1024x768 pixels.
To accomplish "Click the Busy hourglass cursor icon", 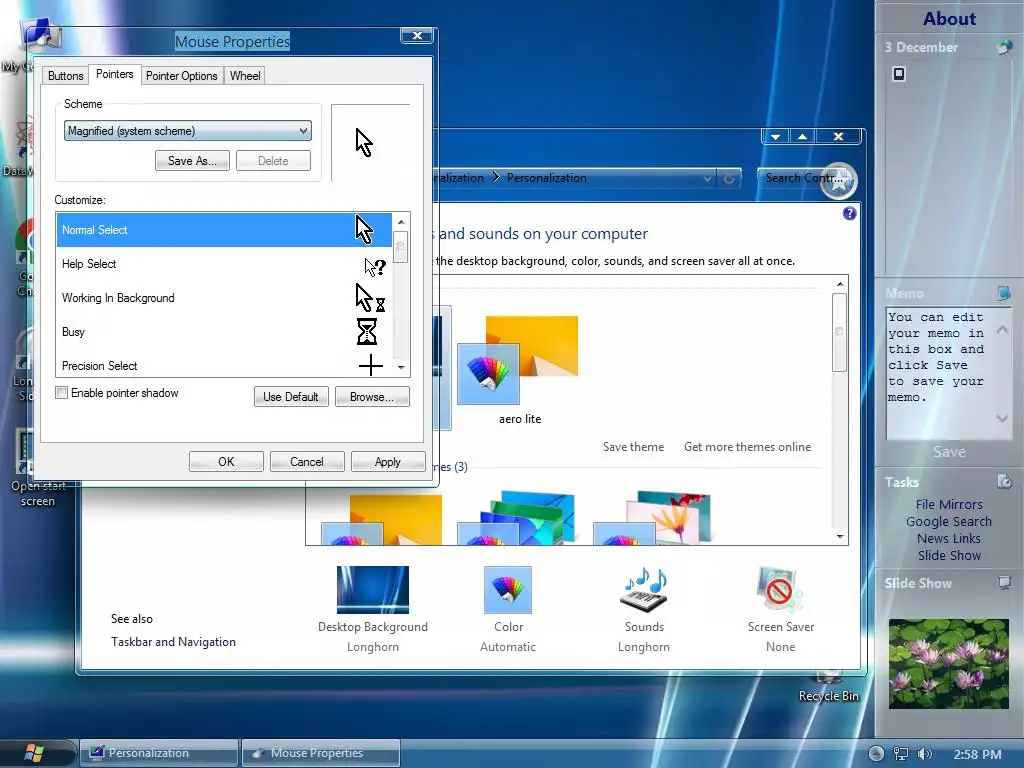I will pos(367,332).
